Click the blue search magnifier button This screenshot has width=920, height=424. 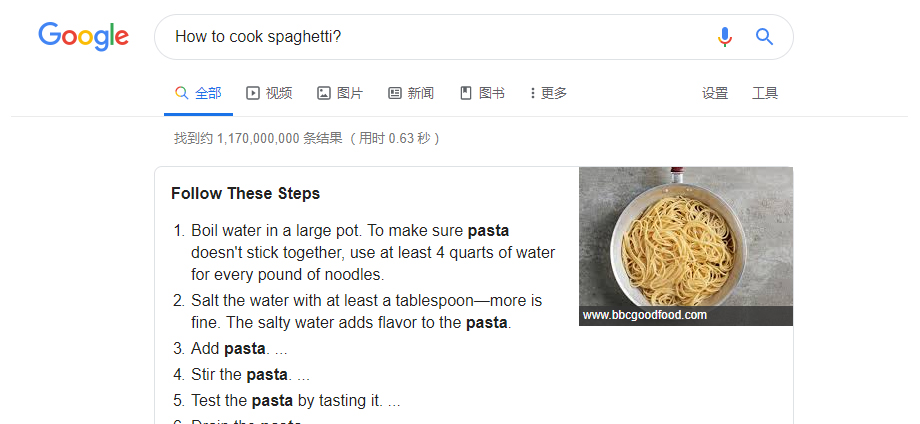[x=764, y=37]
